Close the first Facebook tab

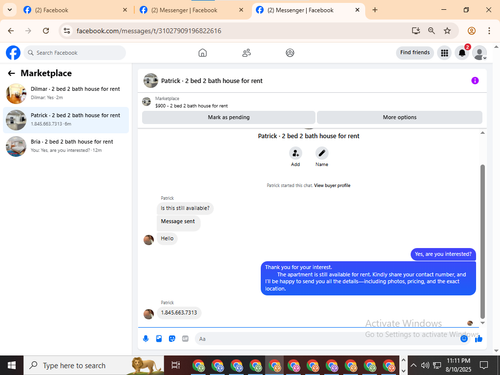click(x=125, y=10)
